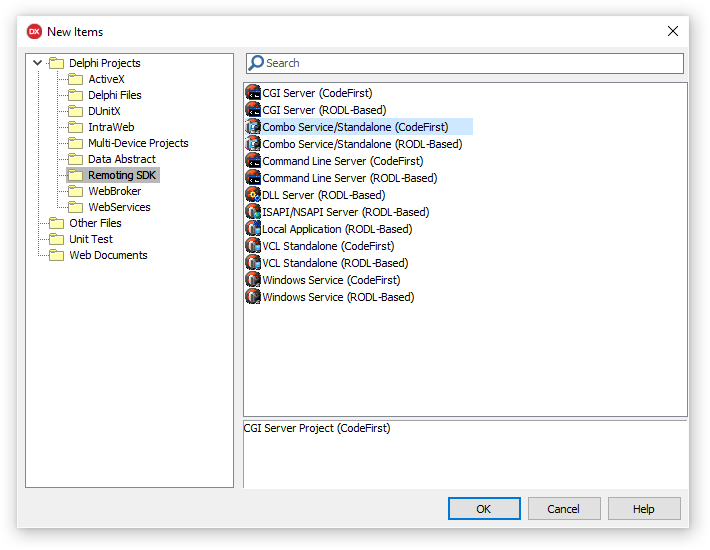Select CGI Server (RODL-Based) template
The width and height of the screenshot is (710, 550).
[x=324, y=110]
